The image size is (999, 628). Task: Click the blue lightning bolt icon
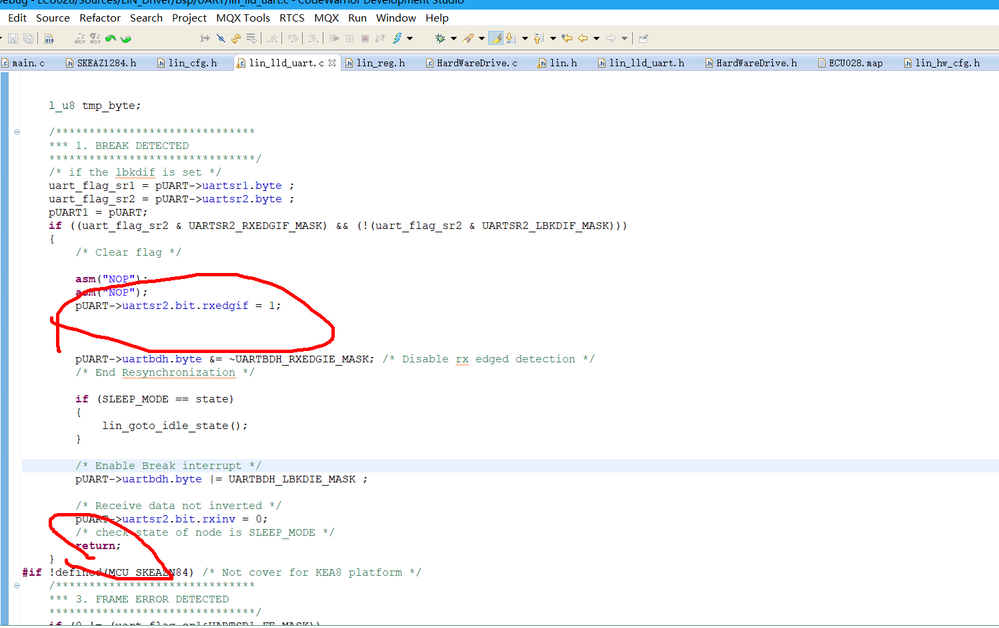[x=397, y=38]
